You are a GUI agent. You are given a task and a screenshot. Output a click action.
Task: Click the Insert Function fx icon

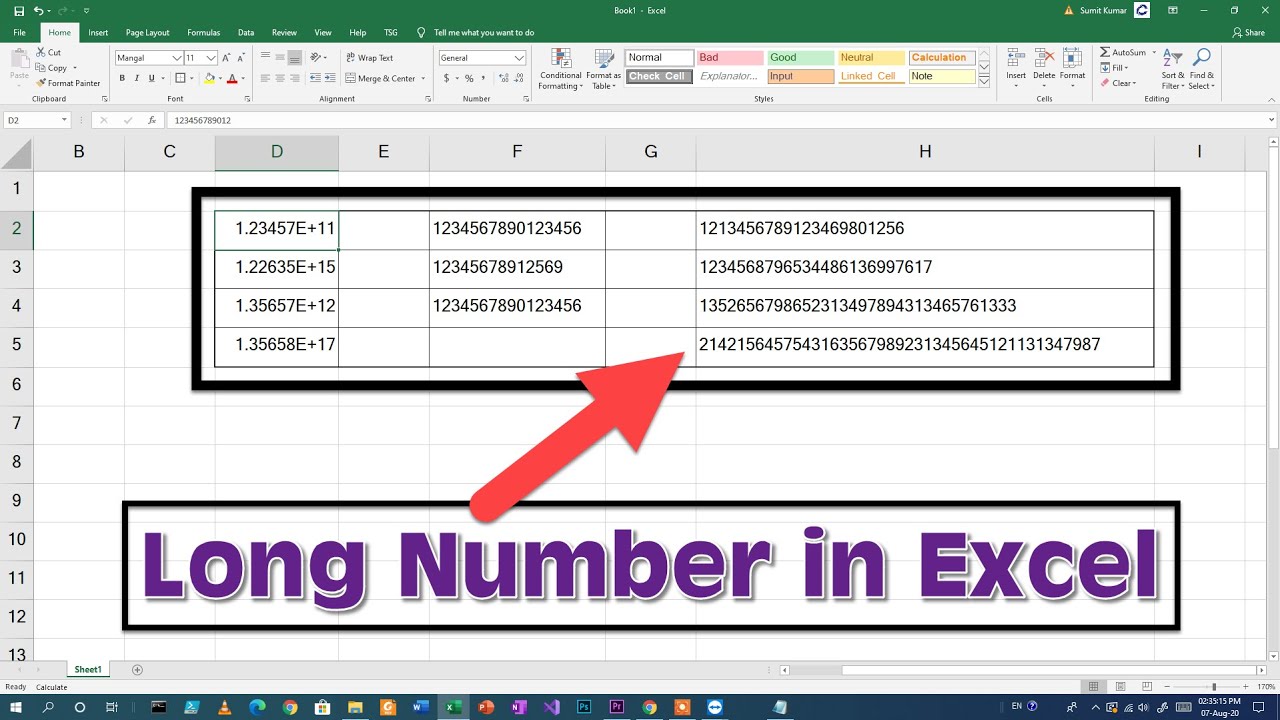[x=152, y=120]
